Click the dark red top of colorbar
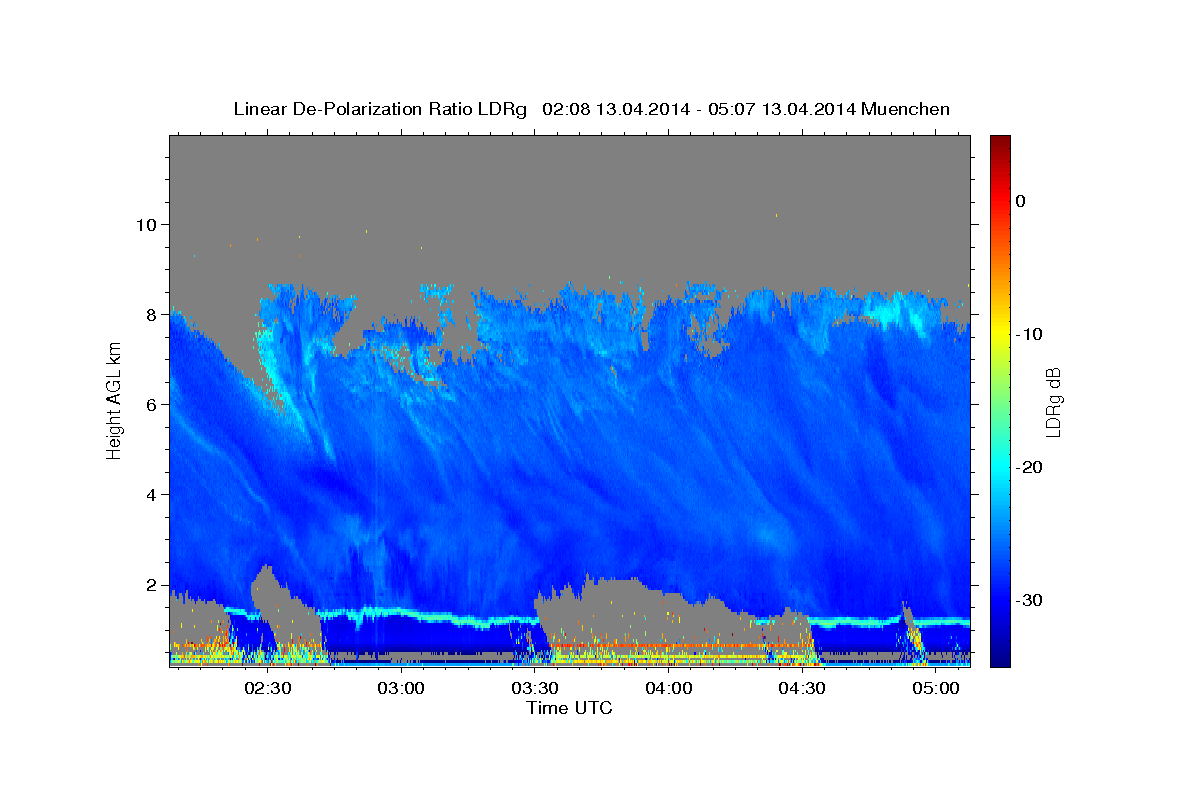1200x800 pixels. point(1000,142)
